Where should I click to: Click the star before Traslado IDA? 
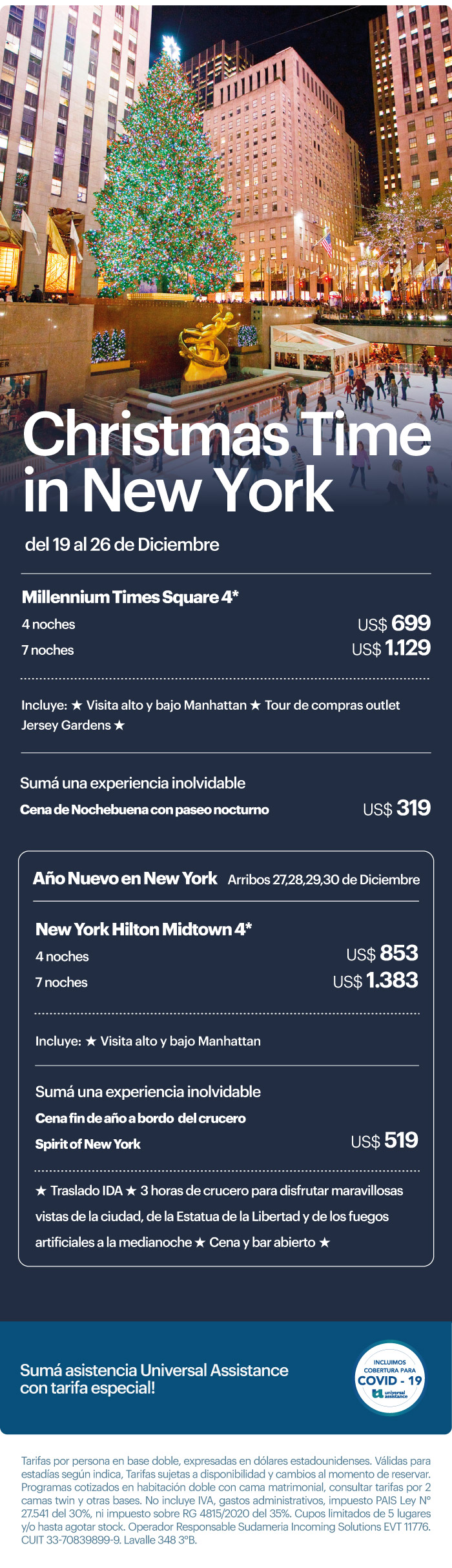point(41,1190)
